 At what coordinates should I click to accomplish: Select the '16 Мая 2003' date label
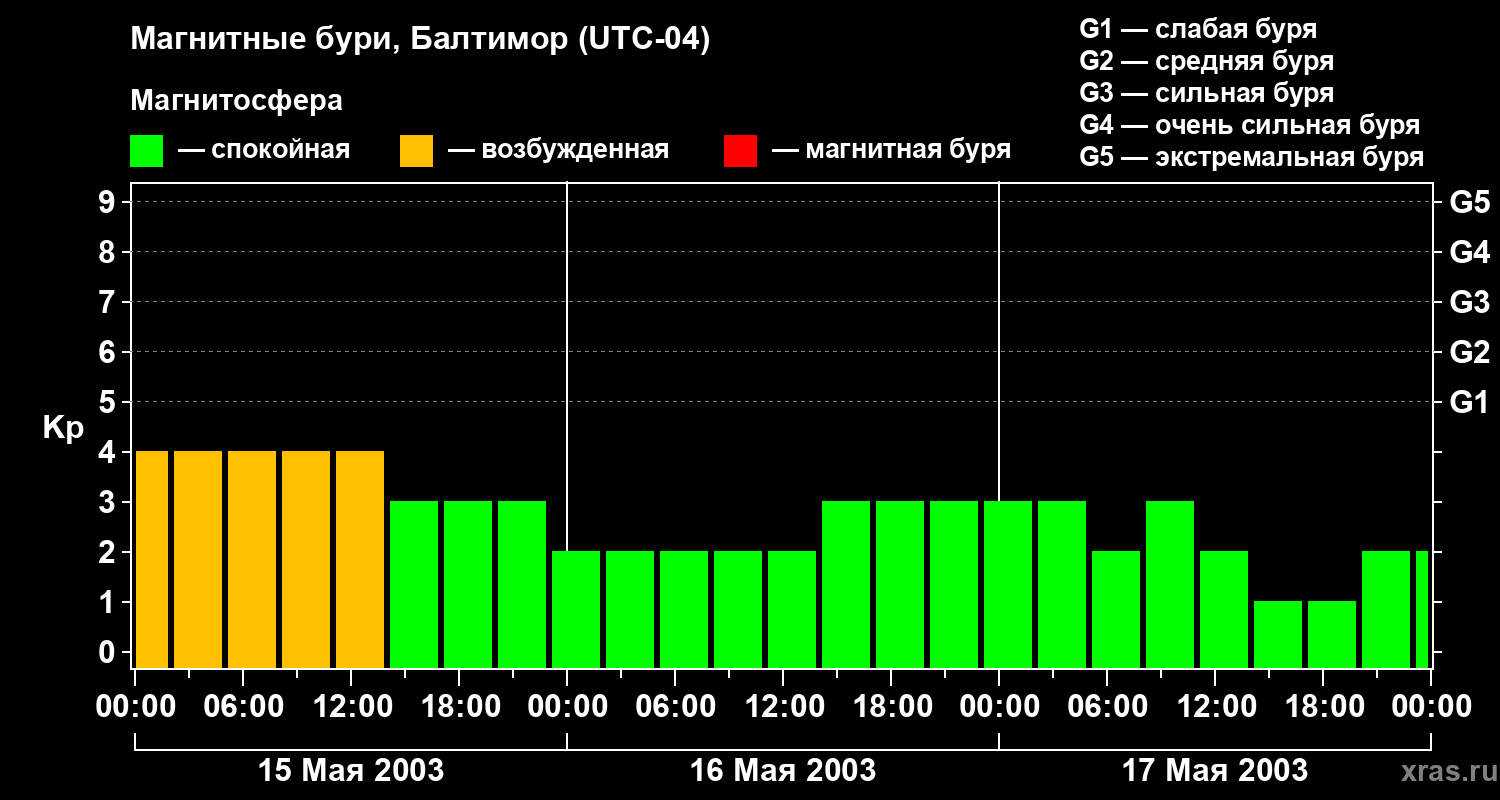783,771
